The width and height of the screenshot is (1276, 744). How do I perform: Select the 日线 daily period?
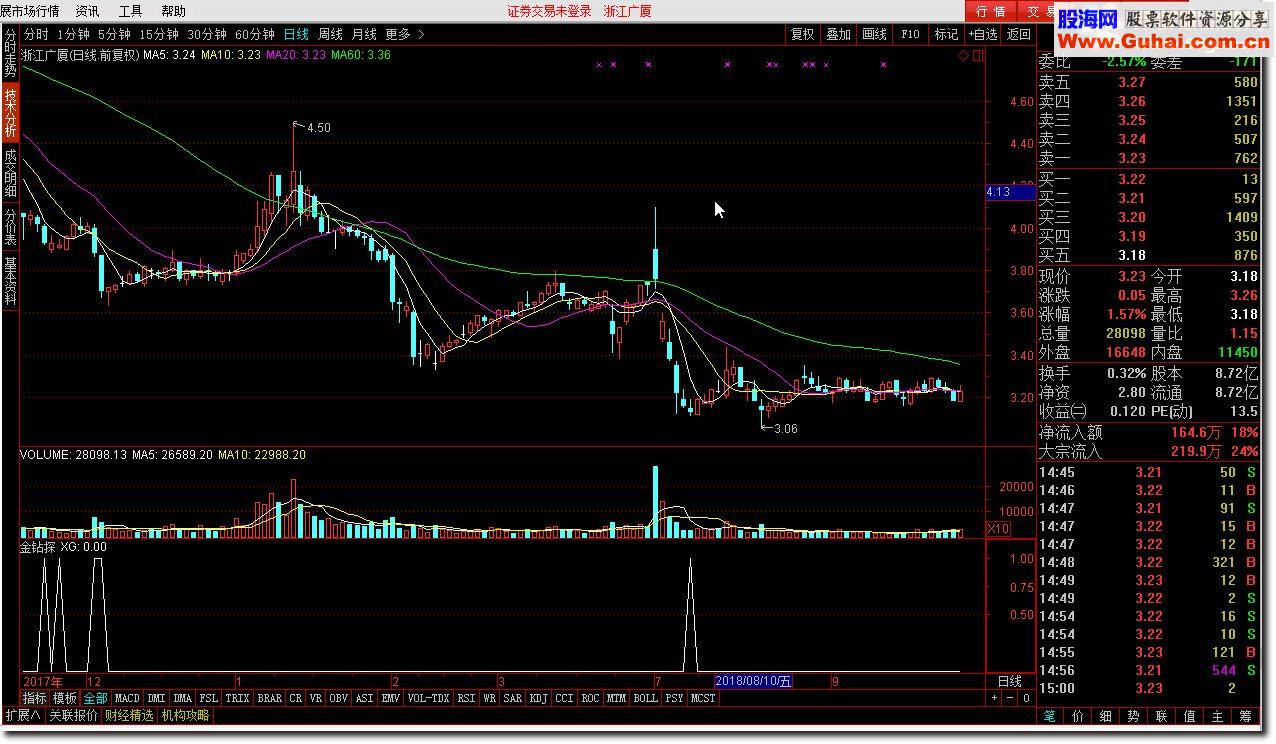tap(296, 34)
